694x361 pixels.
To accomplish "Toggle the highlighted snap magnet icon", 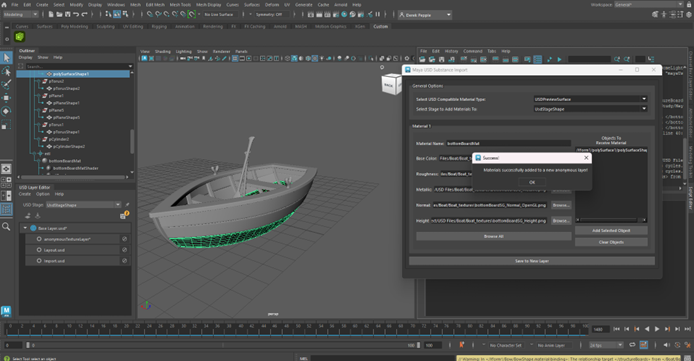I will [x=191, y=15].
